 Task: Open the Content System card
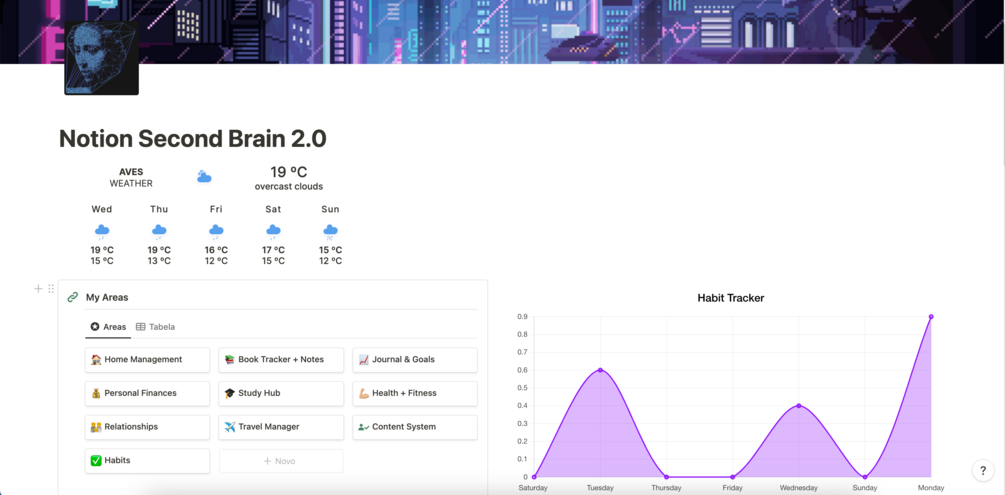(415, 426)
